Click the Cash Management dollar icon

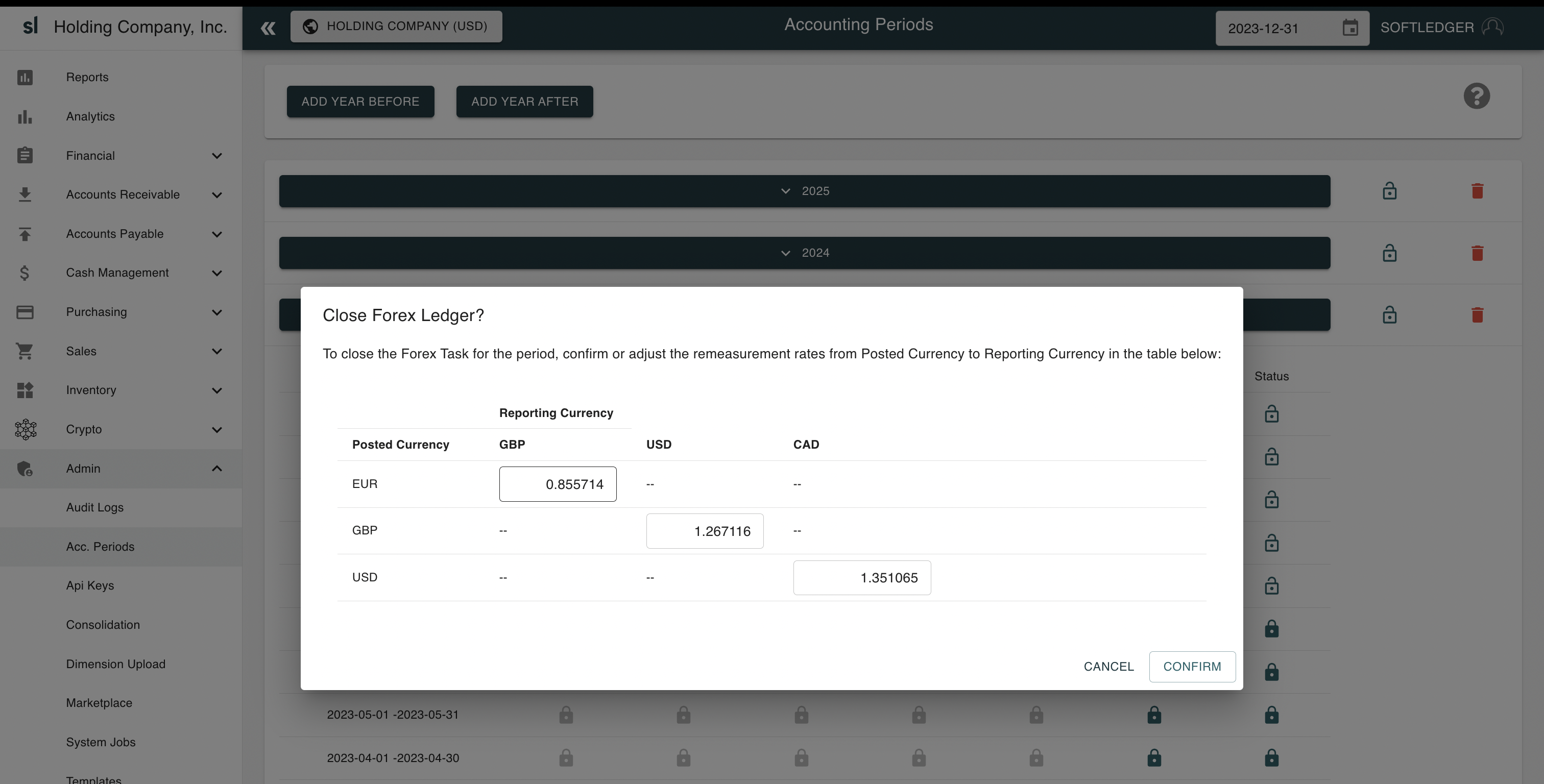[25, 273]
